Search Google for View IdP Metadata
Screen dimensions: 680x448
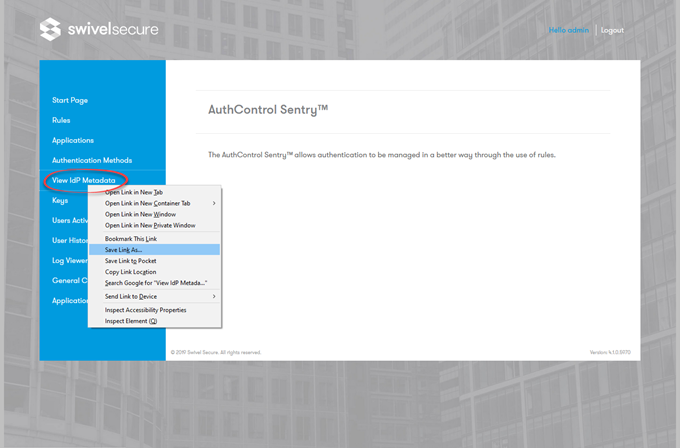tap(155, 283)
